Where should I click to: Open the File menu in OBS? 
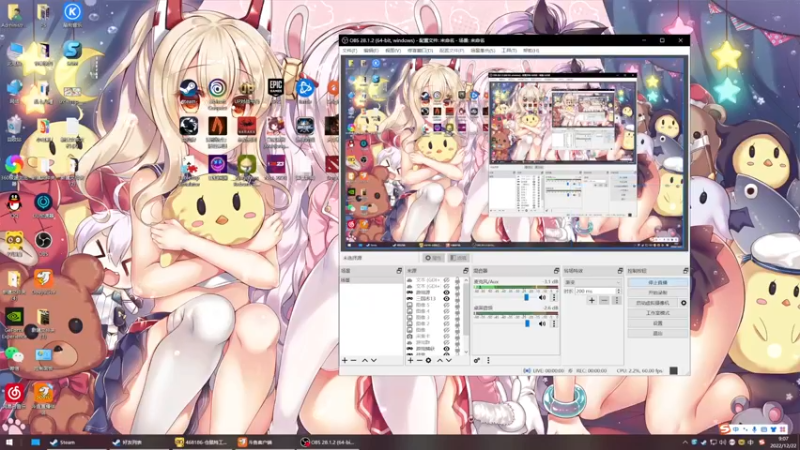click(350, 50)
